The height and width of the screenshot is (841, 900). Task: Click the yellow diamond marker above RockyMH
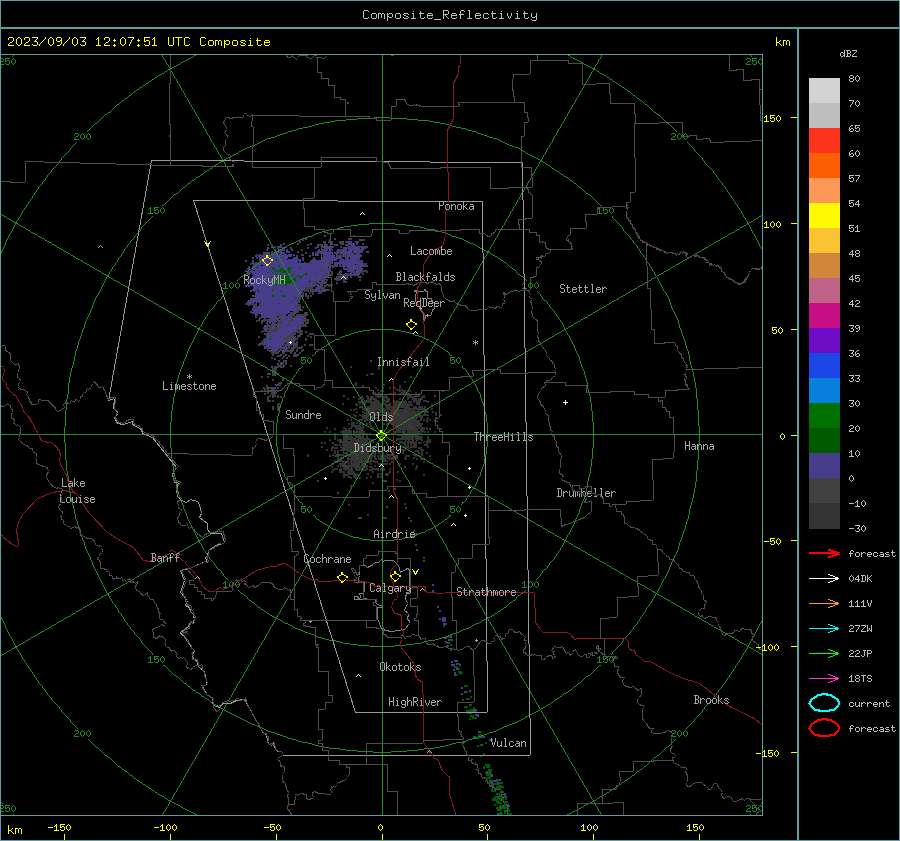click(267, 261)
